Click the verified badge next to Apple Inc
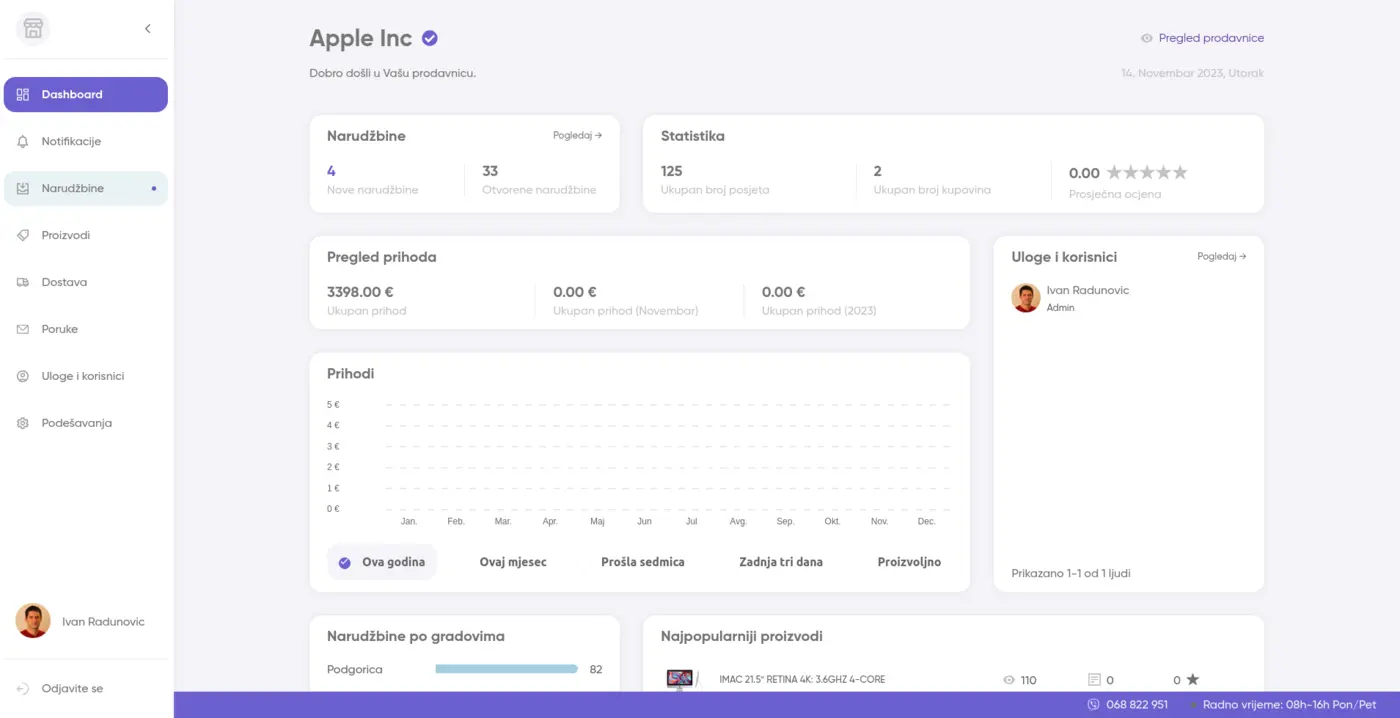This screenshot has width=1400, height=718. 430,38
